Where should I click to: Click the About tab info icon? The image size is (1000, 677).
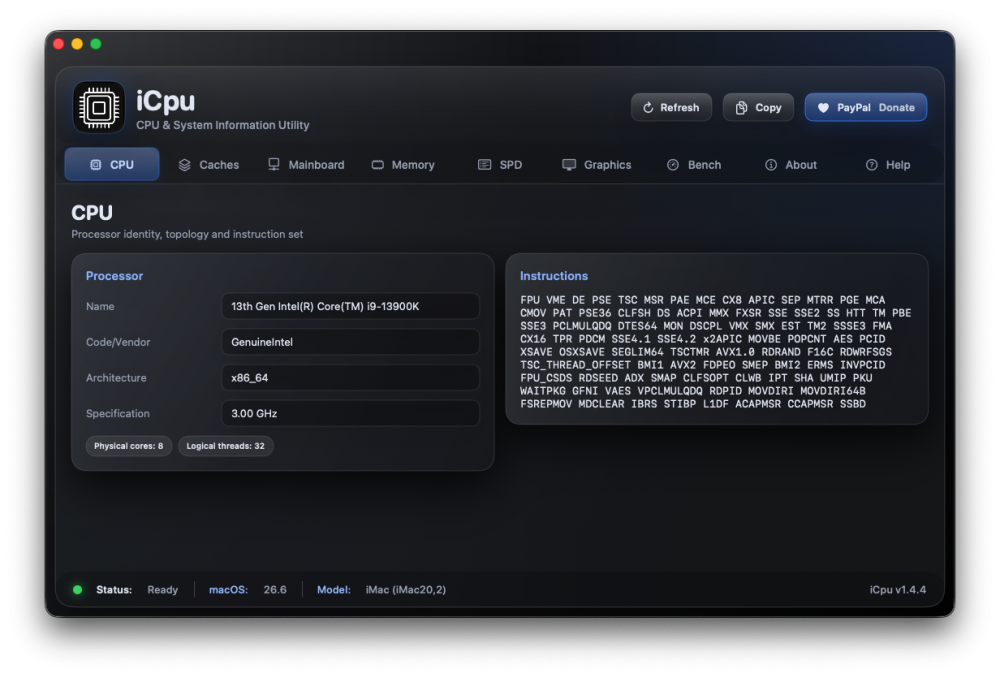pos(771,164)
